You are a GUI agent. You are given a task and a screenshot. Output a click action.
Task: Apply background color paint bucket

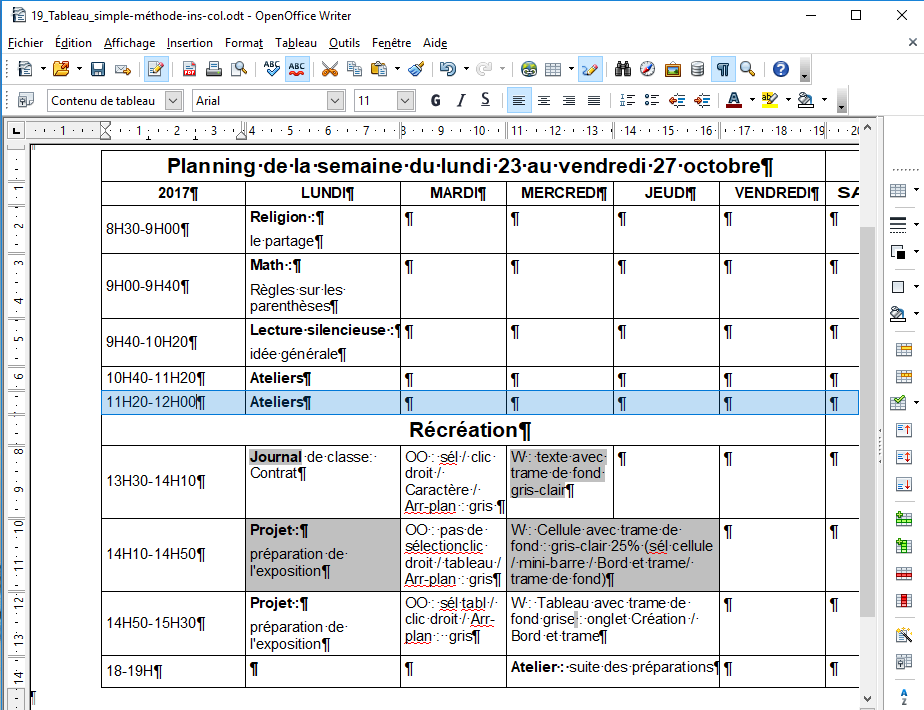point(806,100)
